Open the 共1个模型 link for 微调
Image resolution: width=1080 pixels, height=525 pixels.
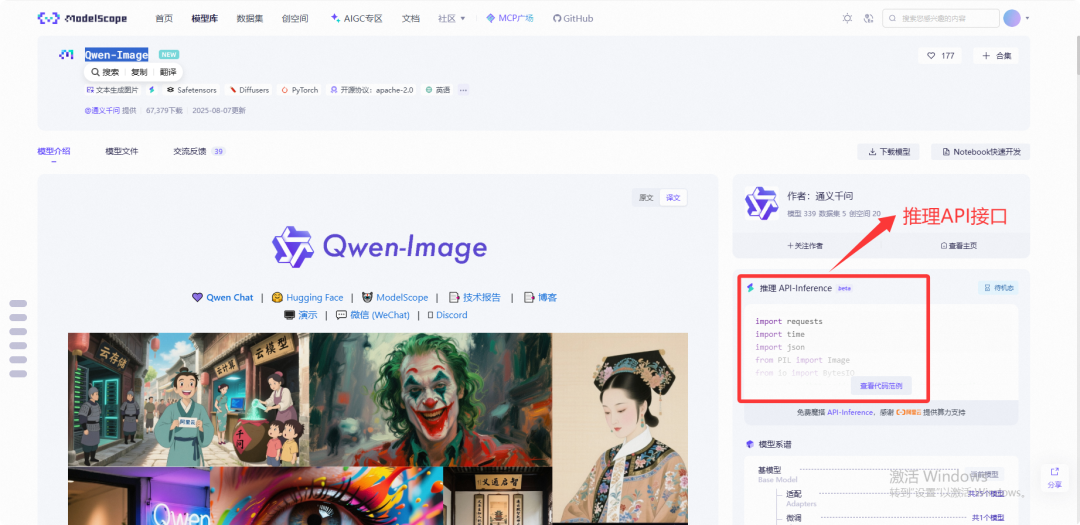coord(988,517)
